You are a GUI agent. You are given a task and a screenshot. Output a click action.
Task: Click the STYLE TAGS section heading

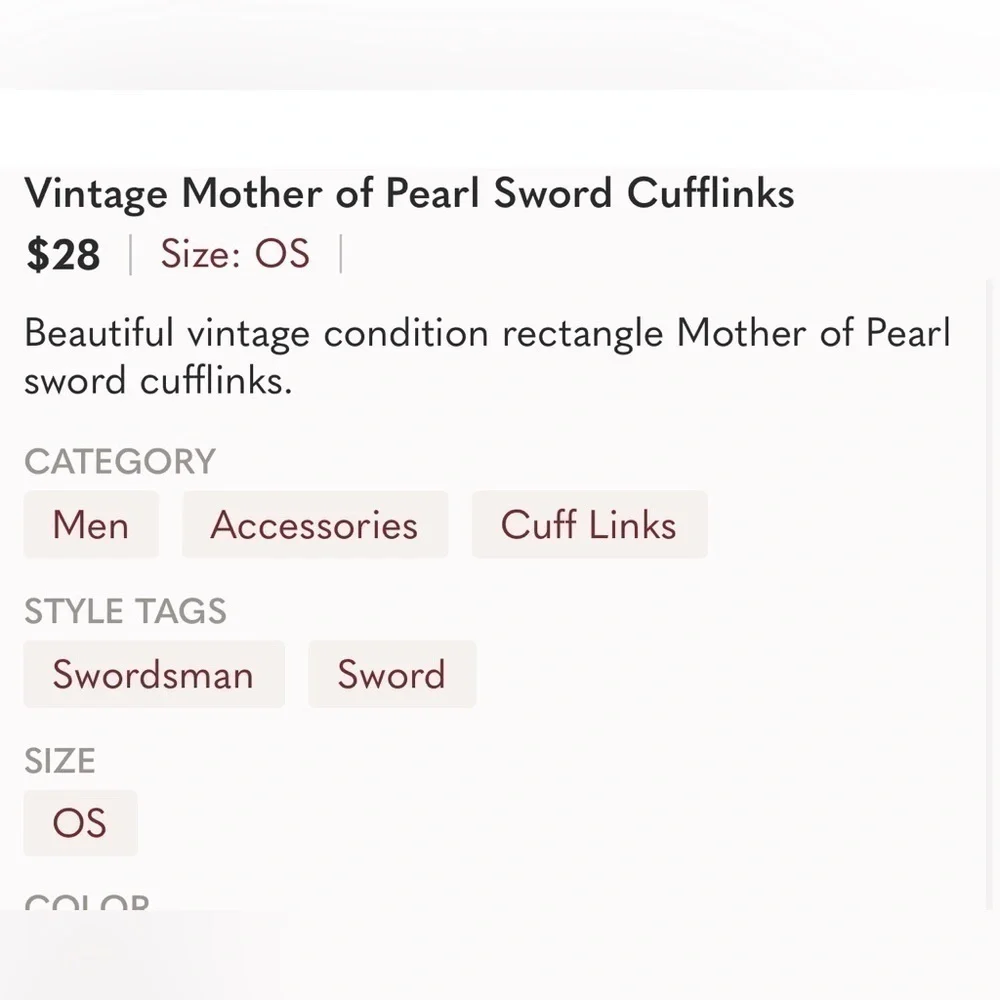[126, 610]
